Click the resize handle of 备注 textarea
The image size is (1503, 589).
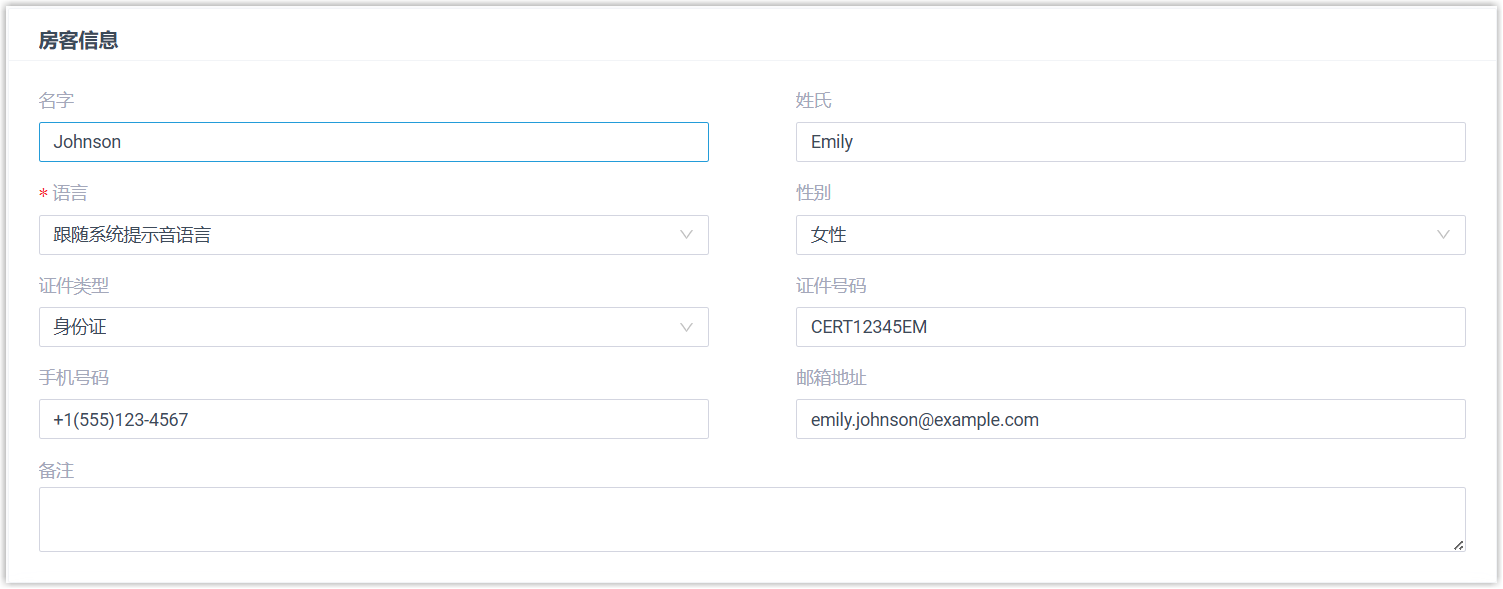(1458, 545)
